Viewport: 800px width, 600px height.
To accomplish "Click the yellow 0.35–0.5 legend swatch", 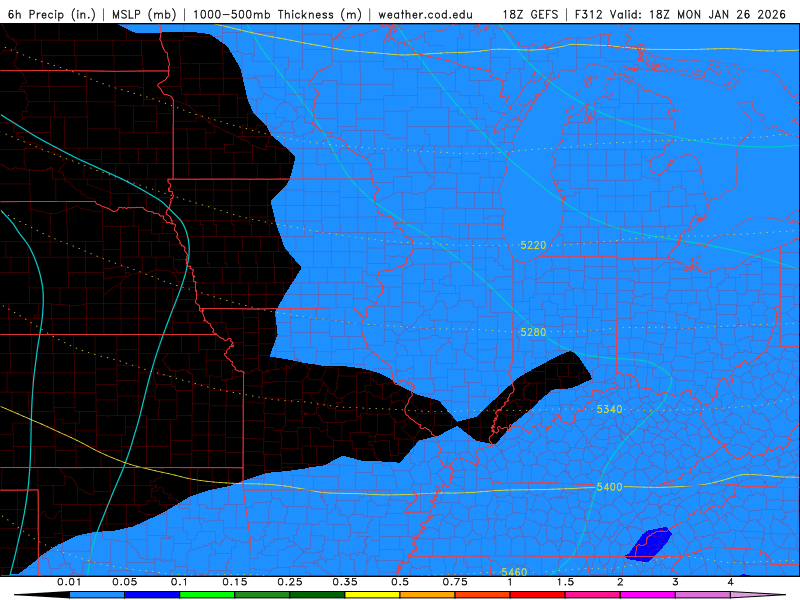I will pos(372,595).
